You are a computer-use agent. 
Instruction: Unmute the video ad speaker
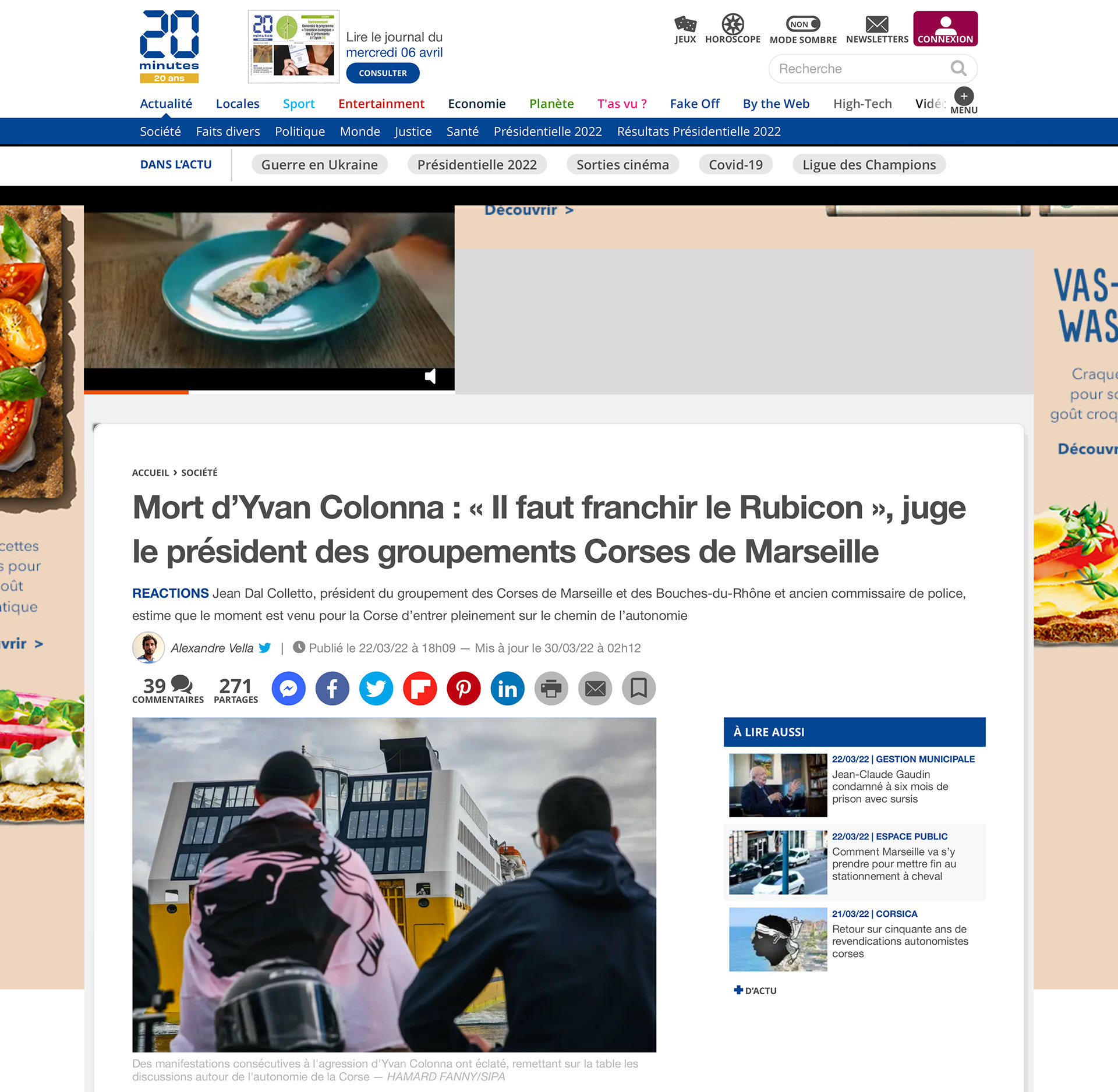pyautogui.click(x=430, y=376)
